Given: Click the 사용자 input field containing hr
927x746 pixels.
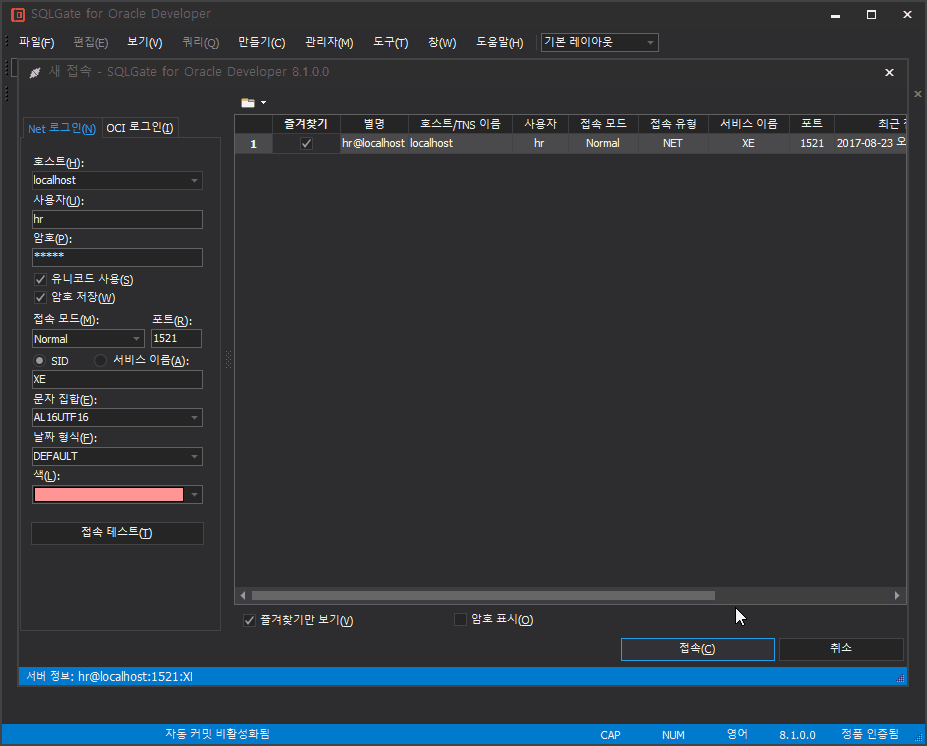Looking at the screenshot, I should click(x=117, y=219).
